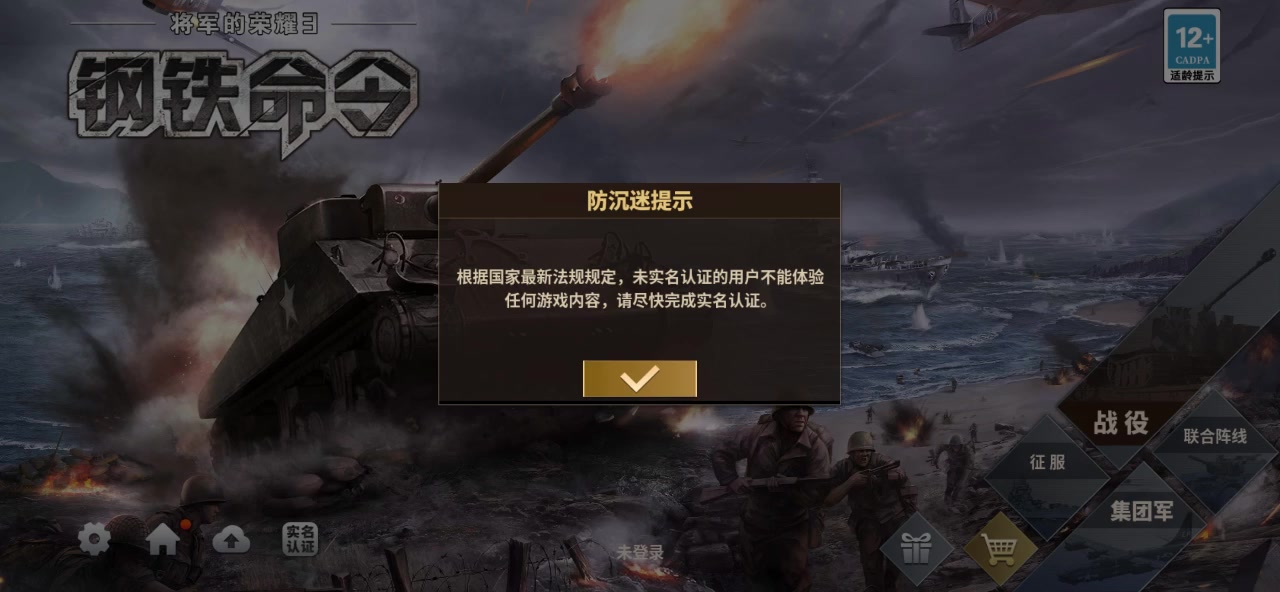Screen dimensions: 1280x592
Task: Select the 集团军 army group tile
Action: [x=1141, y=512]
